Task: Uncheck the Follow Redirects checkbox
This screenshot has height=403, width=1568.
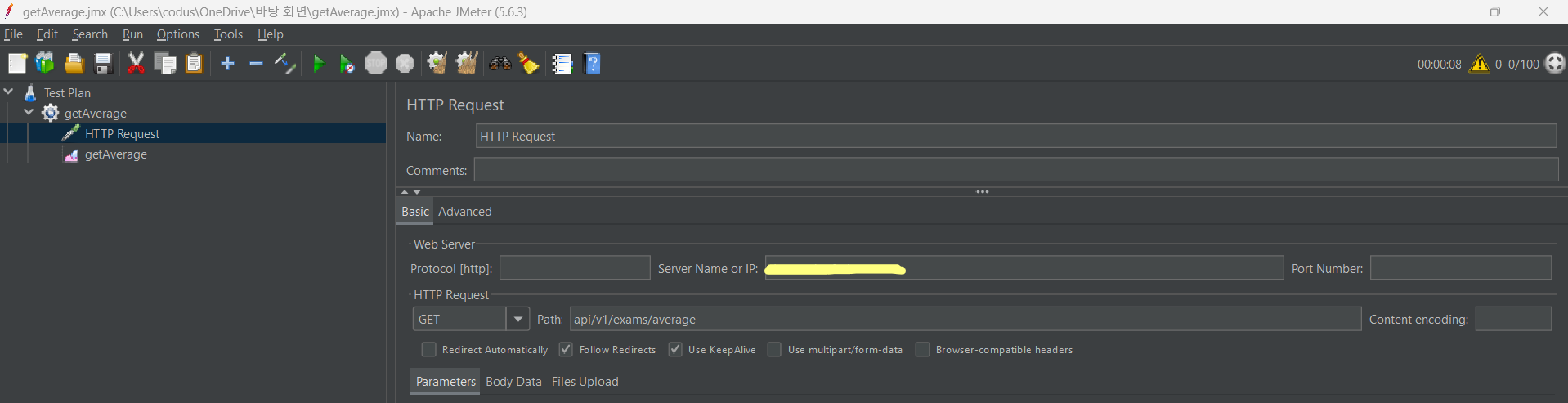Action: coord(566,349)
